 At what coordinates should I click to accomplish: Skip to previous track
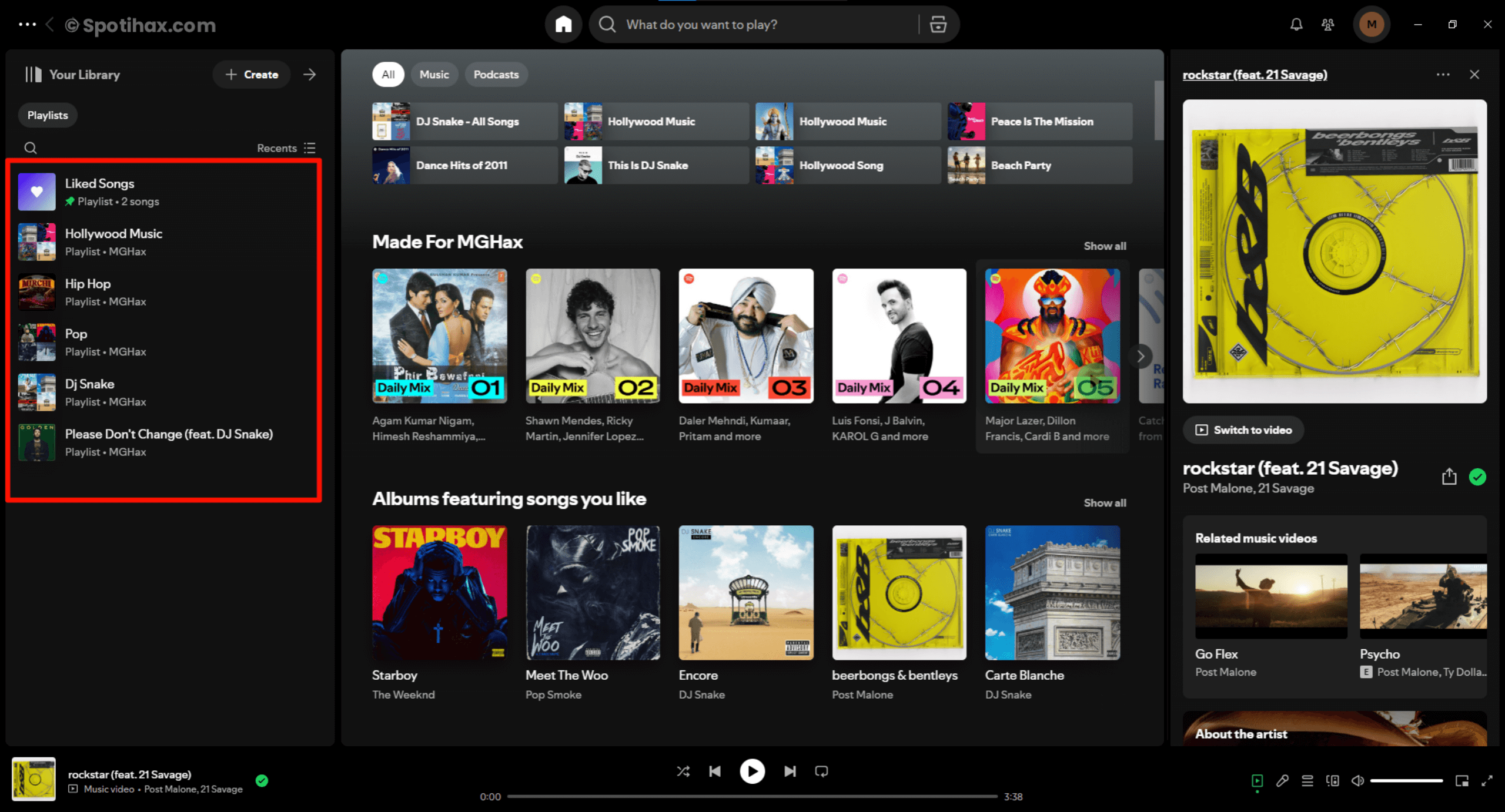point(714,771)
